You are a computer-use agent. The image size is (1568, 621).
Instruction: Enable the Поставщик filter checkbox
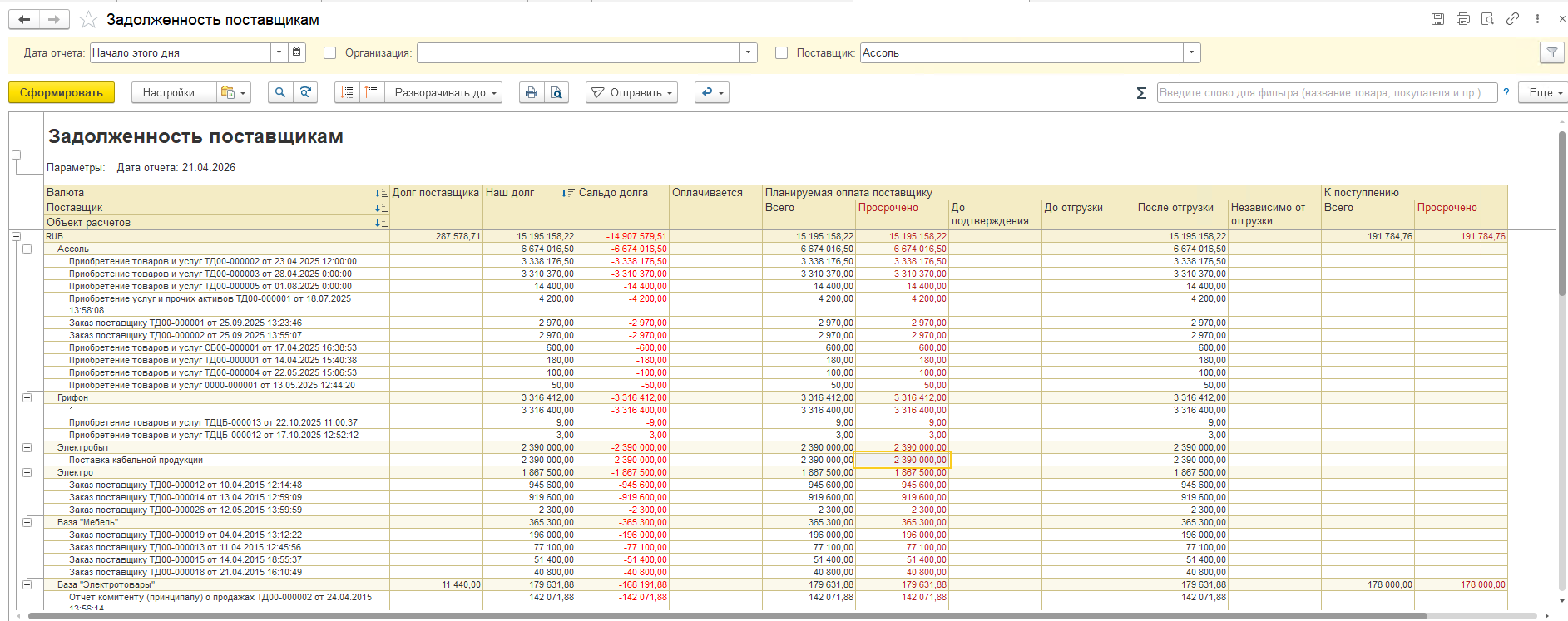[x=781, y=52]
